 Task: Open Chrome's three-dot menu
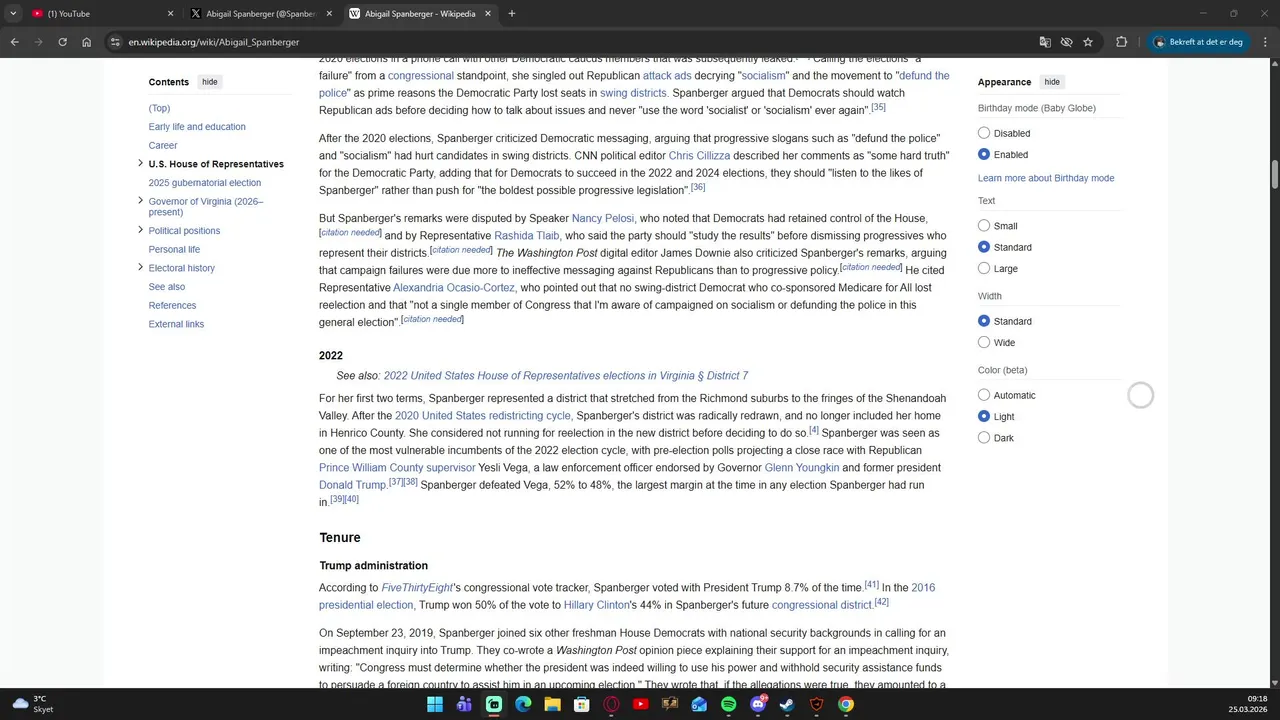click(x=1265, y=42)
